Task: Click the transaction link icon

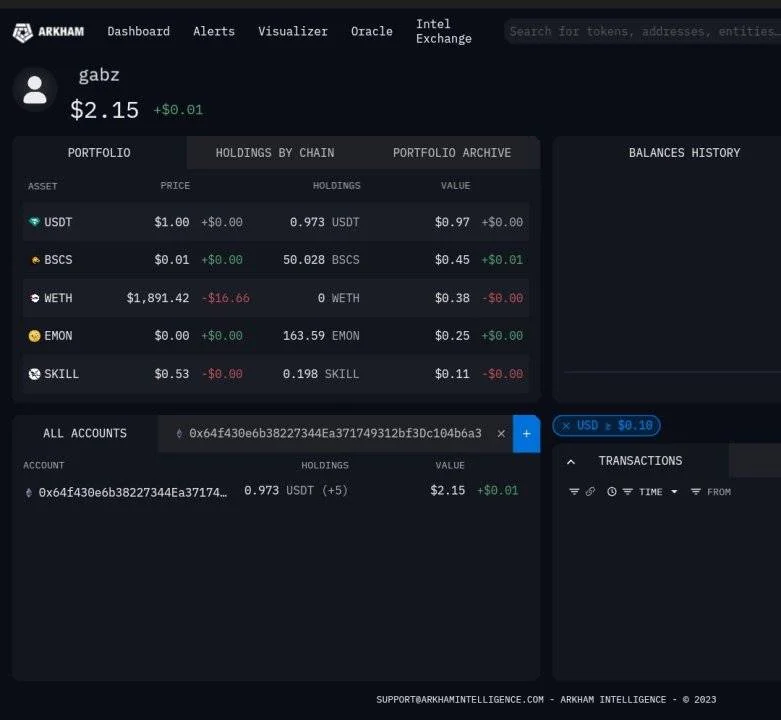Action: 590,492
